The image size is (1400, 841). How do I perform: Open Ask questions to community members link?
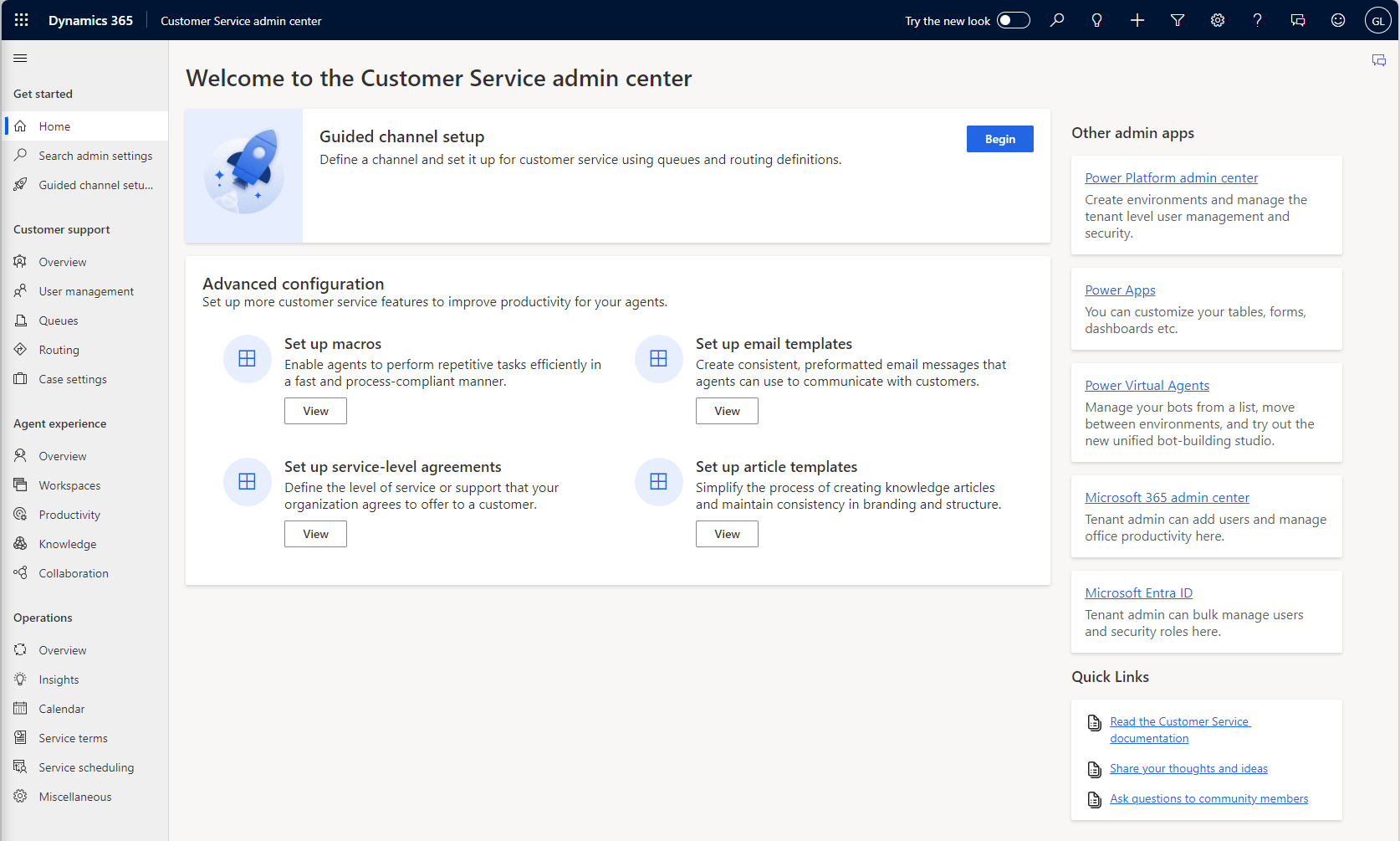[1208, 798]
